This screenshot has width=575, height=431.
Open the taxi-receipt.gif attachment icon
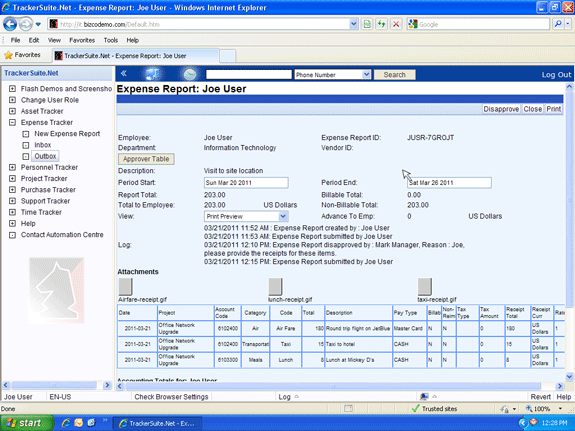[425, 286]
